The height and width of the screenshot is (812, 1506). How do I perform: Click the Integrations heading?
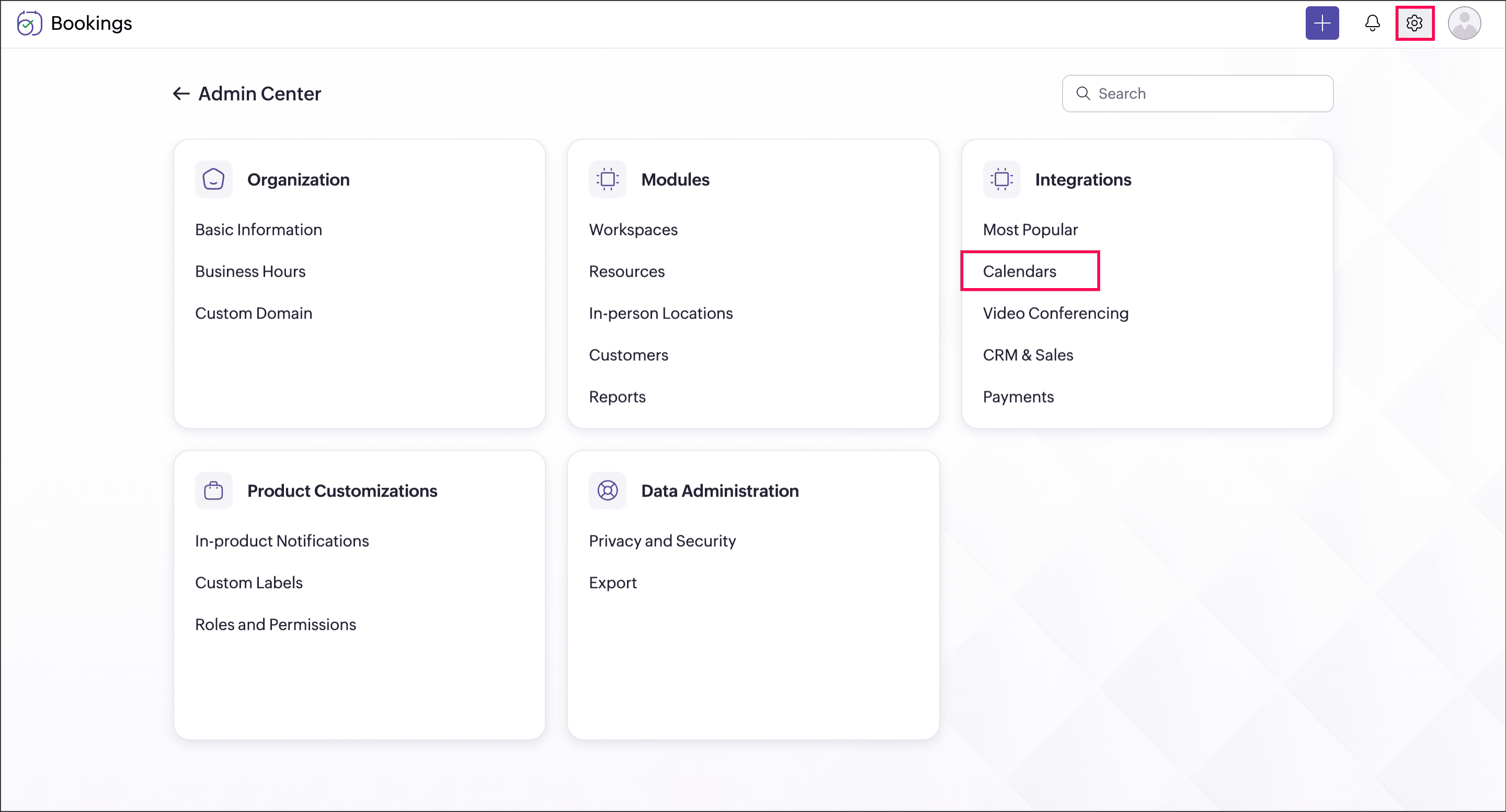(1083, 179)
